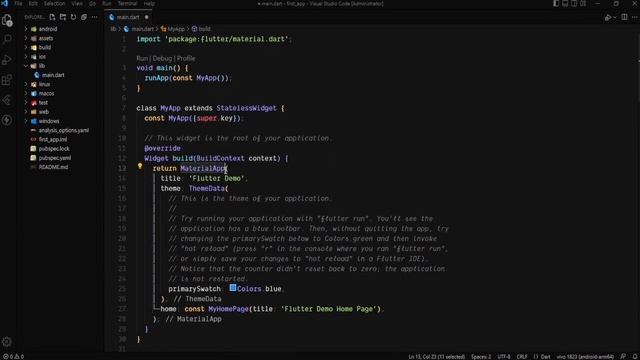This screenshot has width=640, height=360.
Task: Open the File menu
Action: [x=18, y=3]
